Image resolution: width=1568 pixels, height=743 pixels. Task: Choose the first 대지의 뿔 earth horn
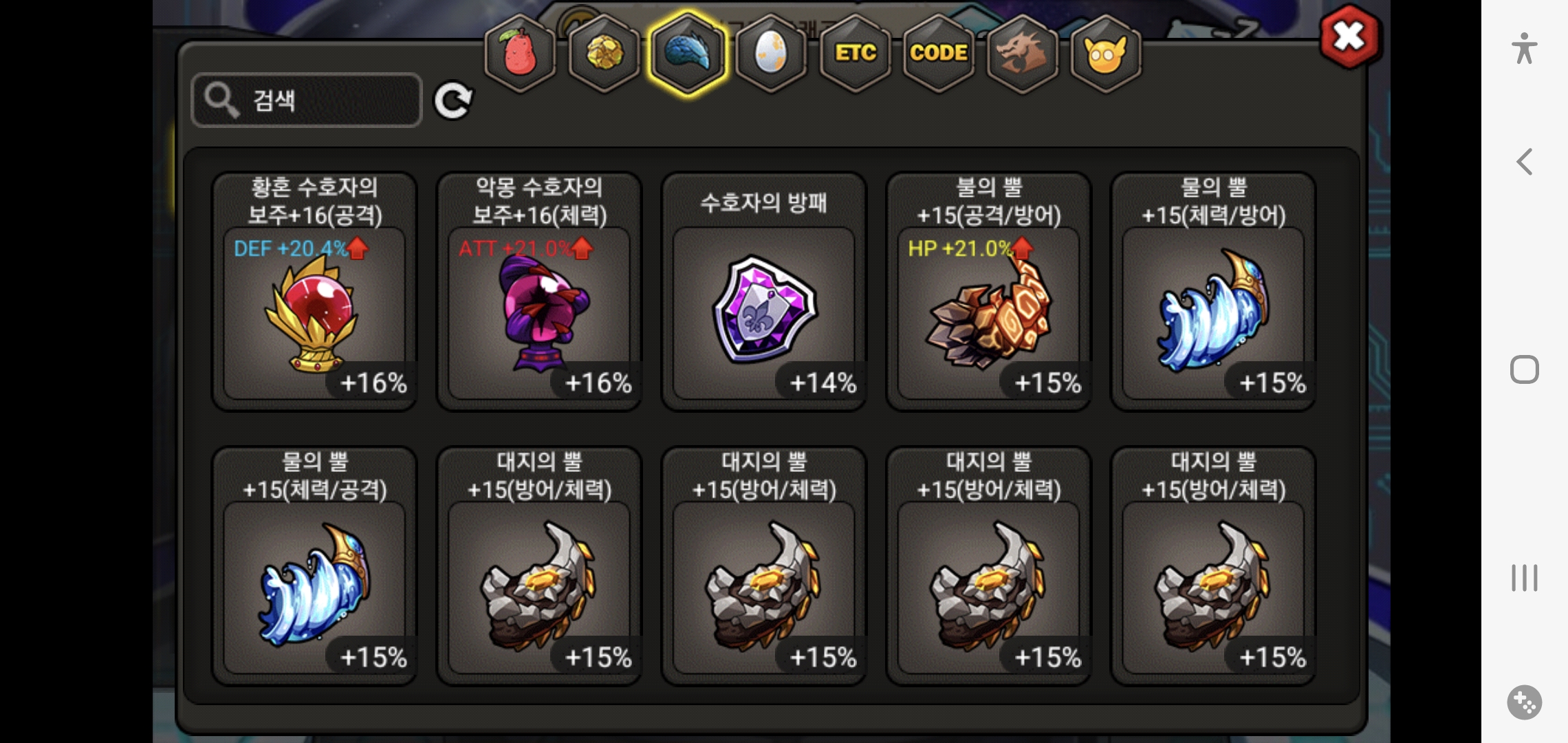click(539, 566)
